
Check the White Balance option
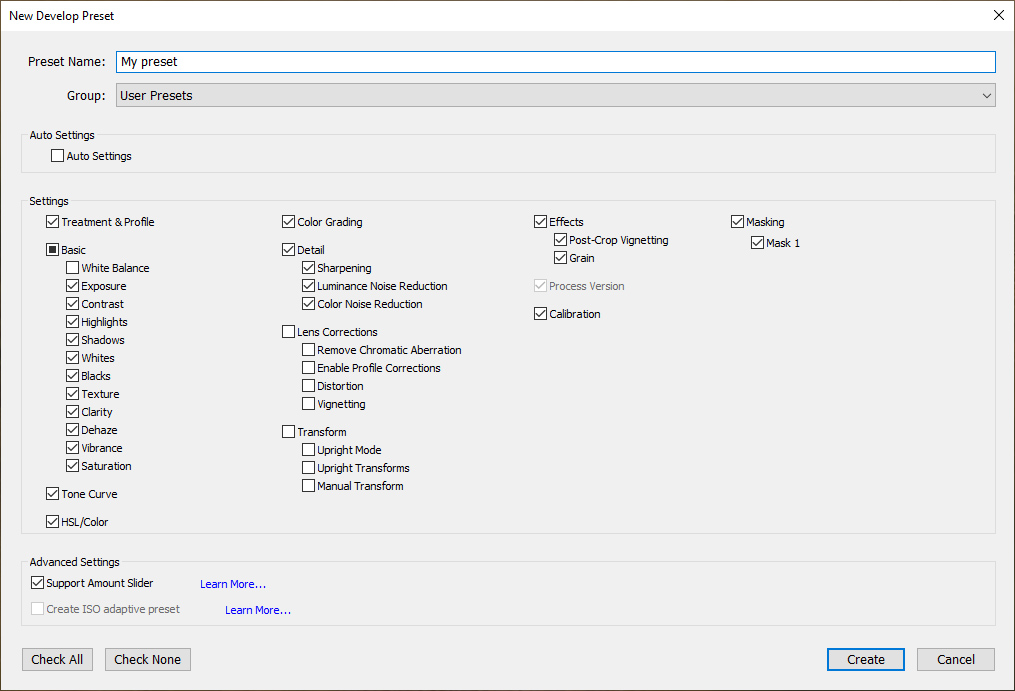[73, 268]
